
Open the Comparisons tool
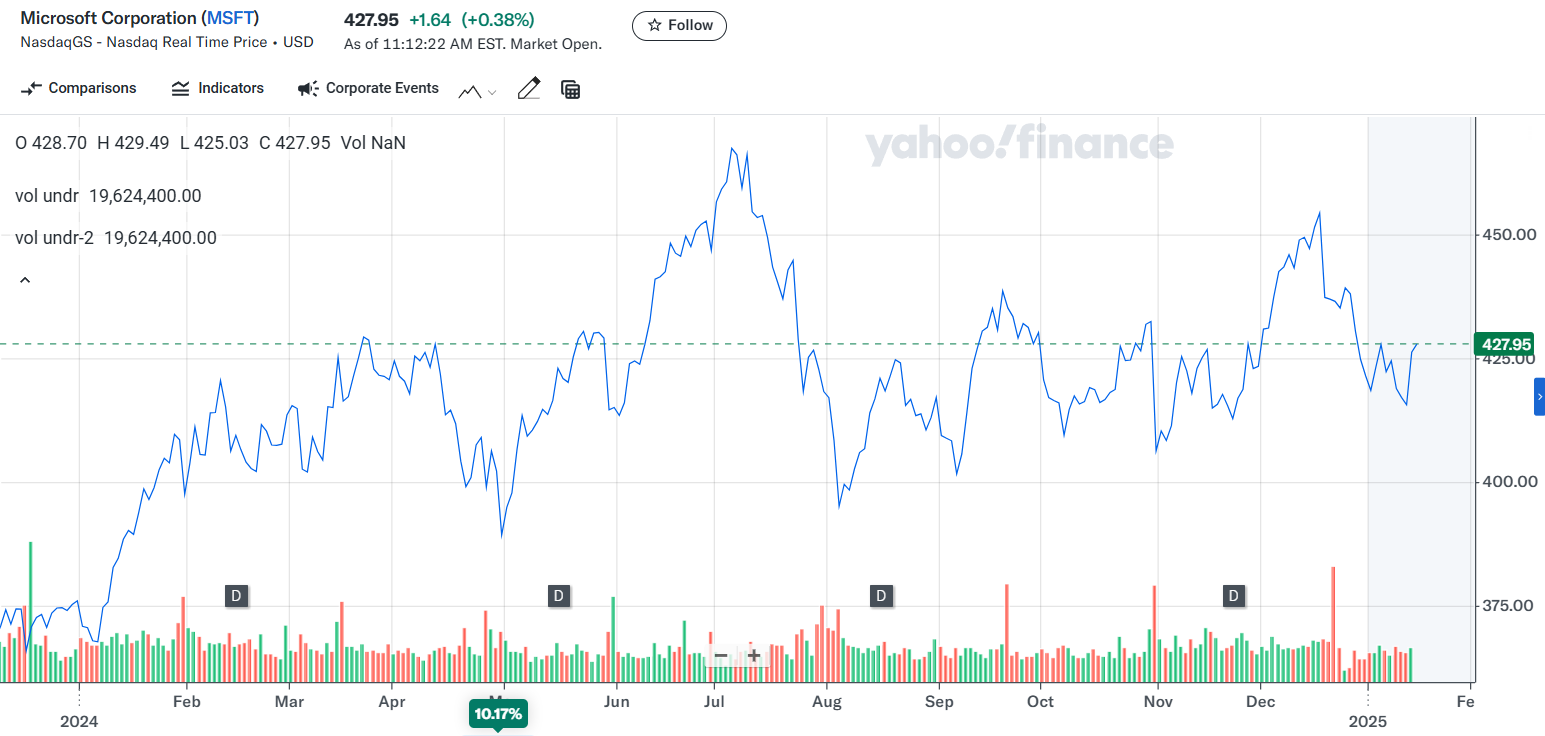pyautogui.click(x=79, y=88)
